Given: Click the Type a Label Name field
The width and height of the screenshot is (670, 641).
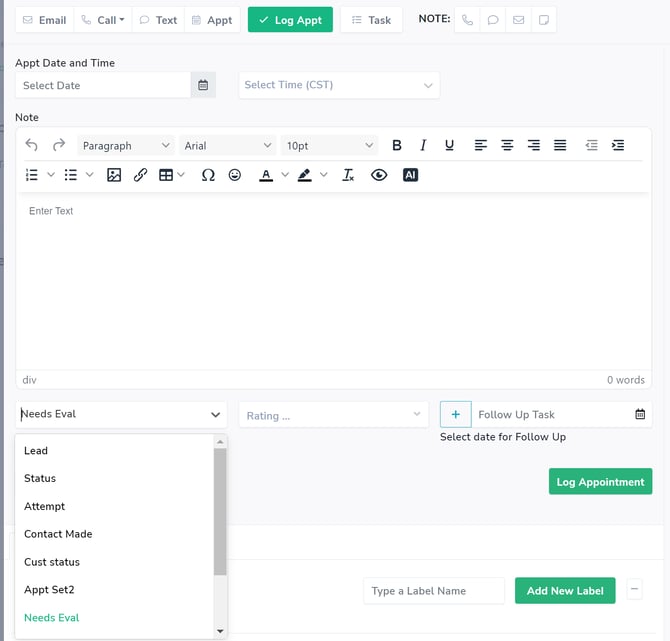Looking at the screenshot, I should [433, 591].
